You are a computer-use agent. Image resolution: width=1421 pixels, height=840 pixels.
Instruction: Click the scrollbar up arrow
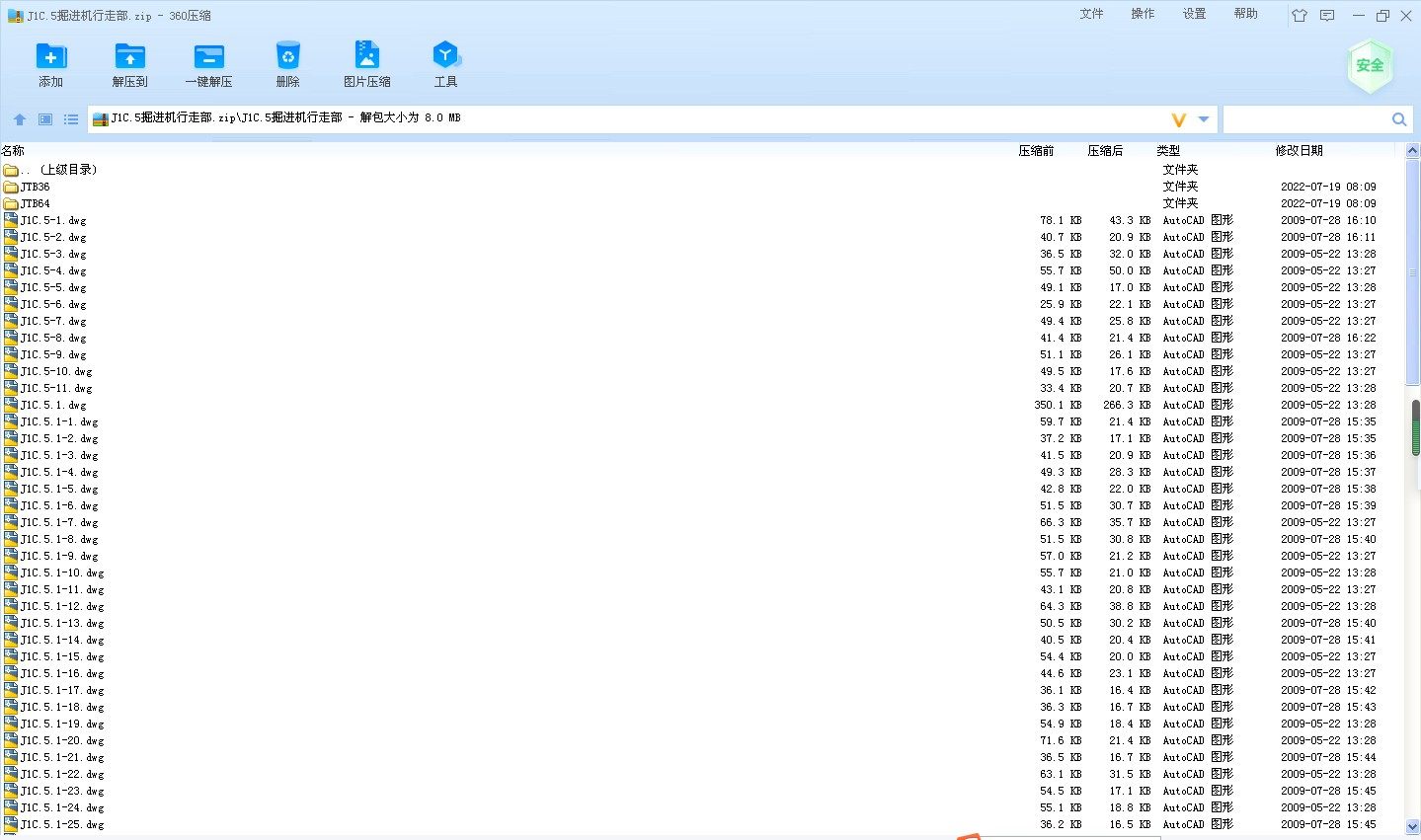[x=1412, y=151]
